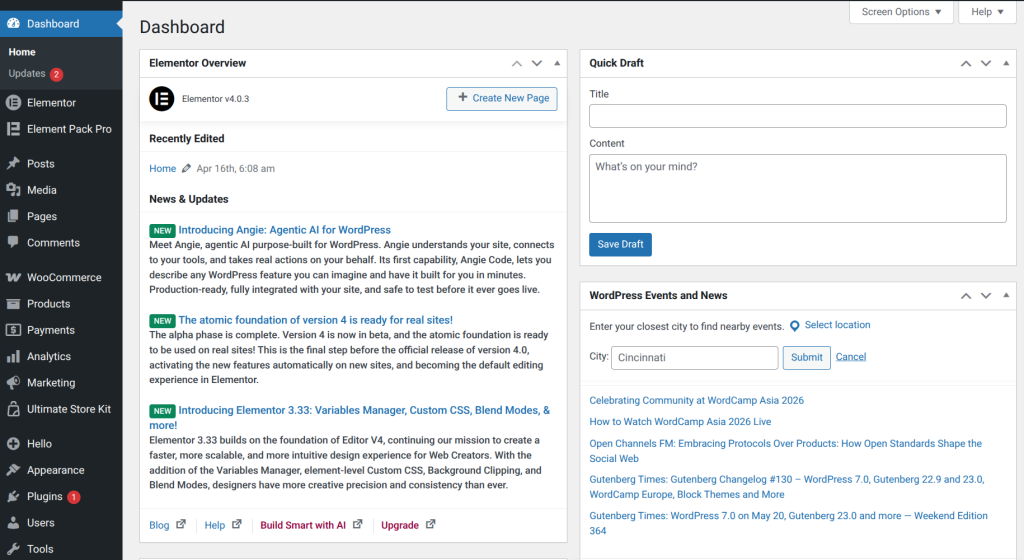
Task: Click the WooCommerce logo icon
Action: pos(13,277)
